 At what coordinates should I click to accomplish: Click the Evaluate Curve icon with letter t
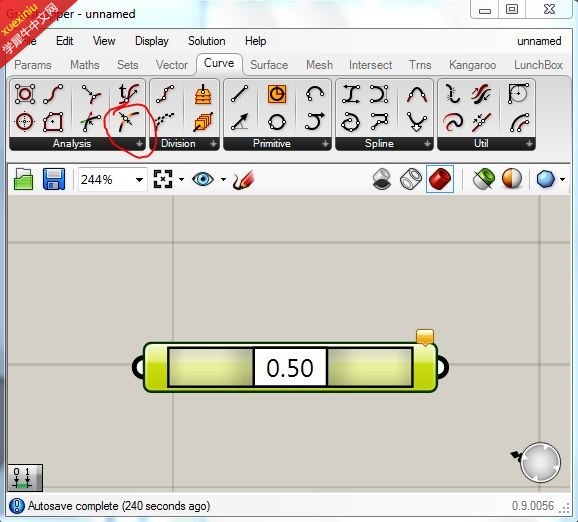coord(128,94)
